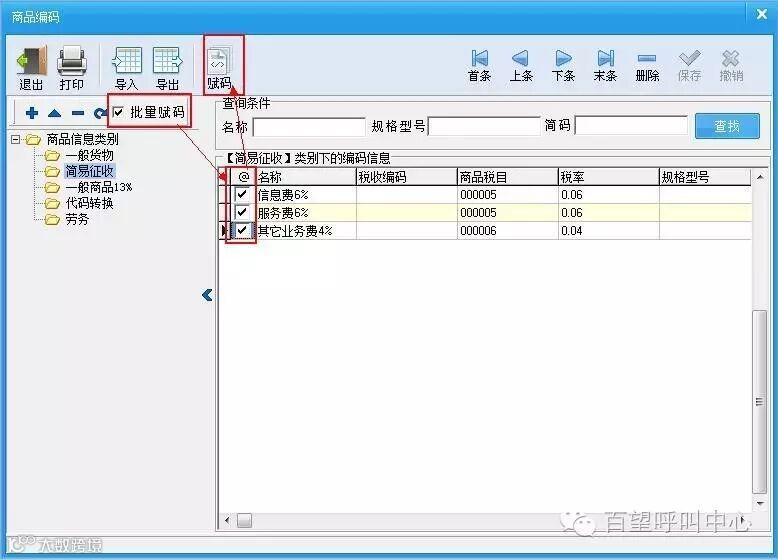
Task: Click the 服务费6% name cell
Action: 306,213
